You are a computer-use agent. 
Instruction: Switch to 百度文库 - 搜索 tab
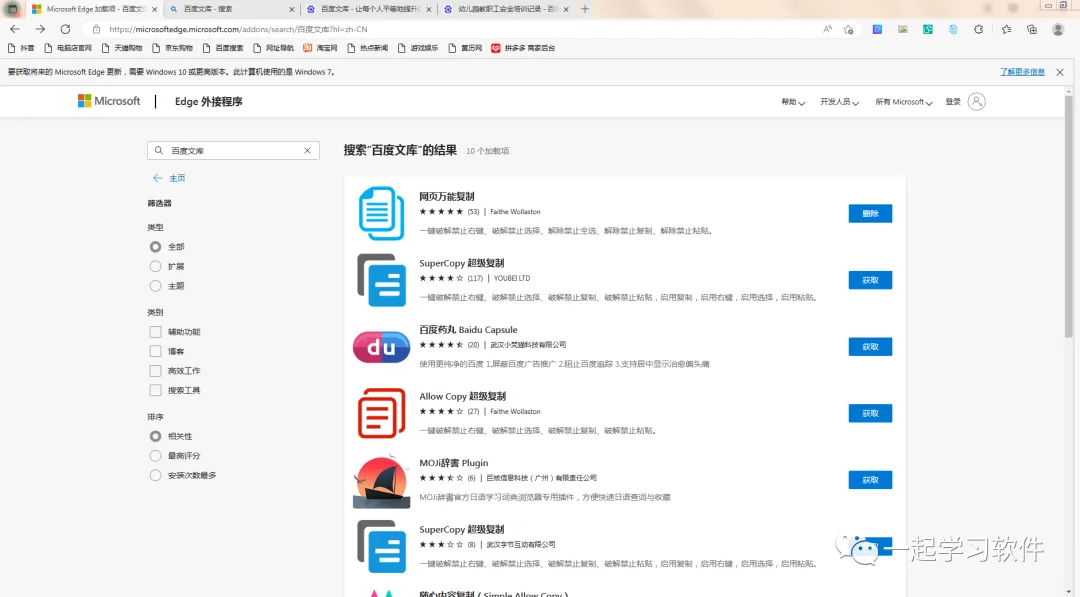click(231, 9)
